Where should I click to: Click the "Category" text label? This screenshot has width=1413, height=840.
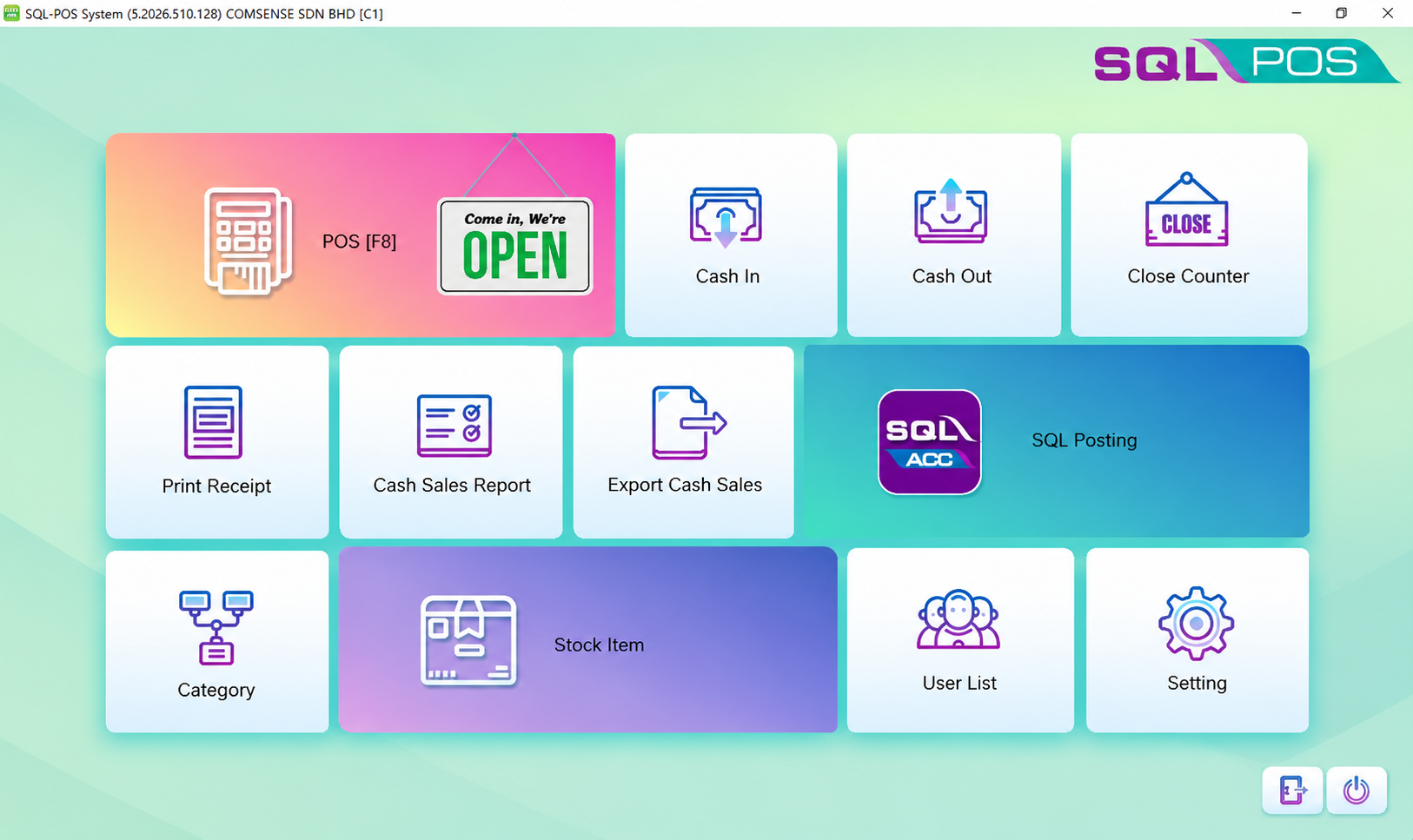pyautogui.click(x=216, y=691)
